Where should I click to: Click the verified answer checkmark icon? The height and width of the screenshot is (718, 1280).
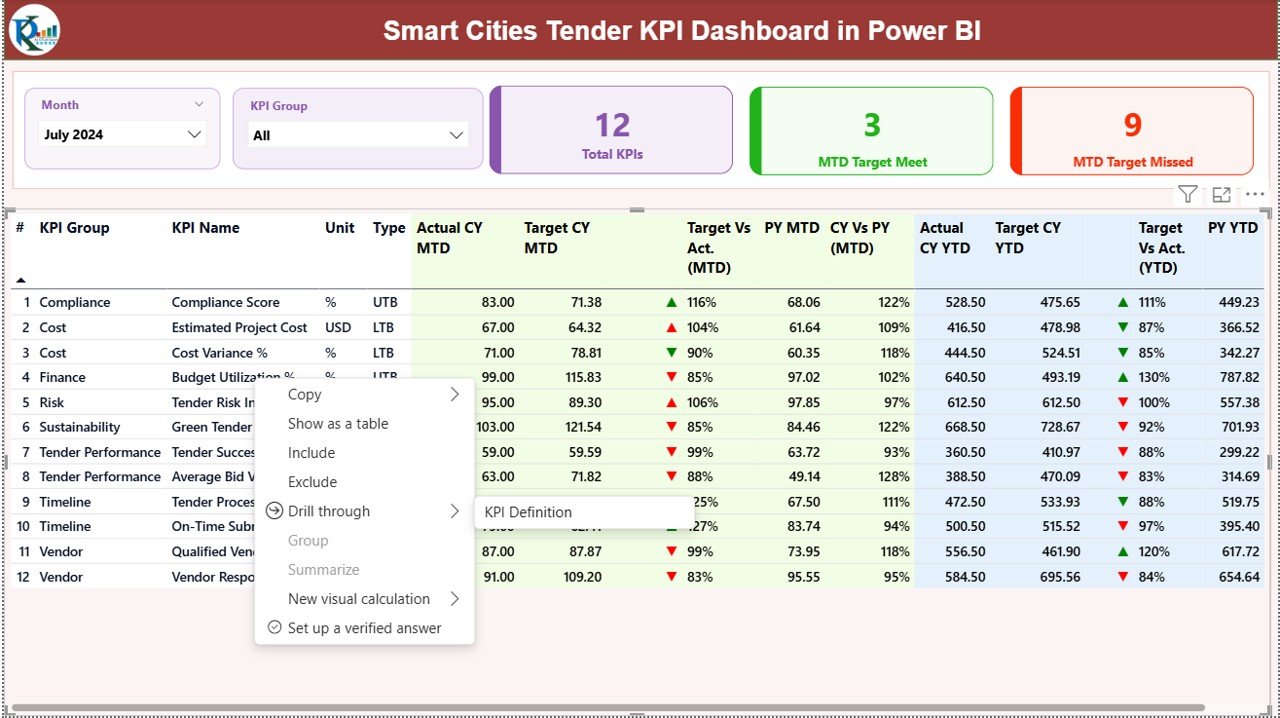274,628
